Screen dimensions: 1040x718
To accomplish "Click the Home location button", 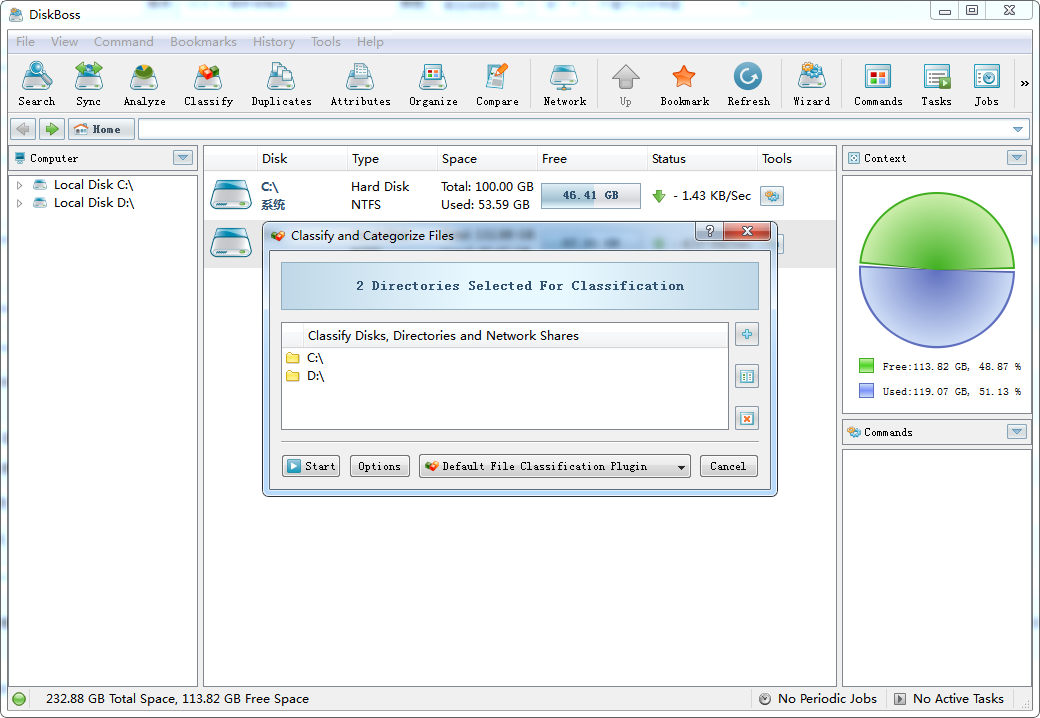I will click(101, 129).
